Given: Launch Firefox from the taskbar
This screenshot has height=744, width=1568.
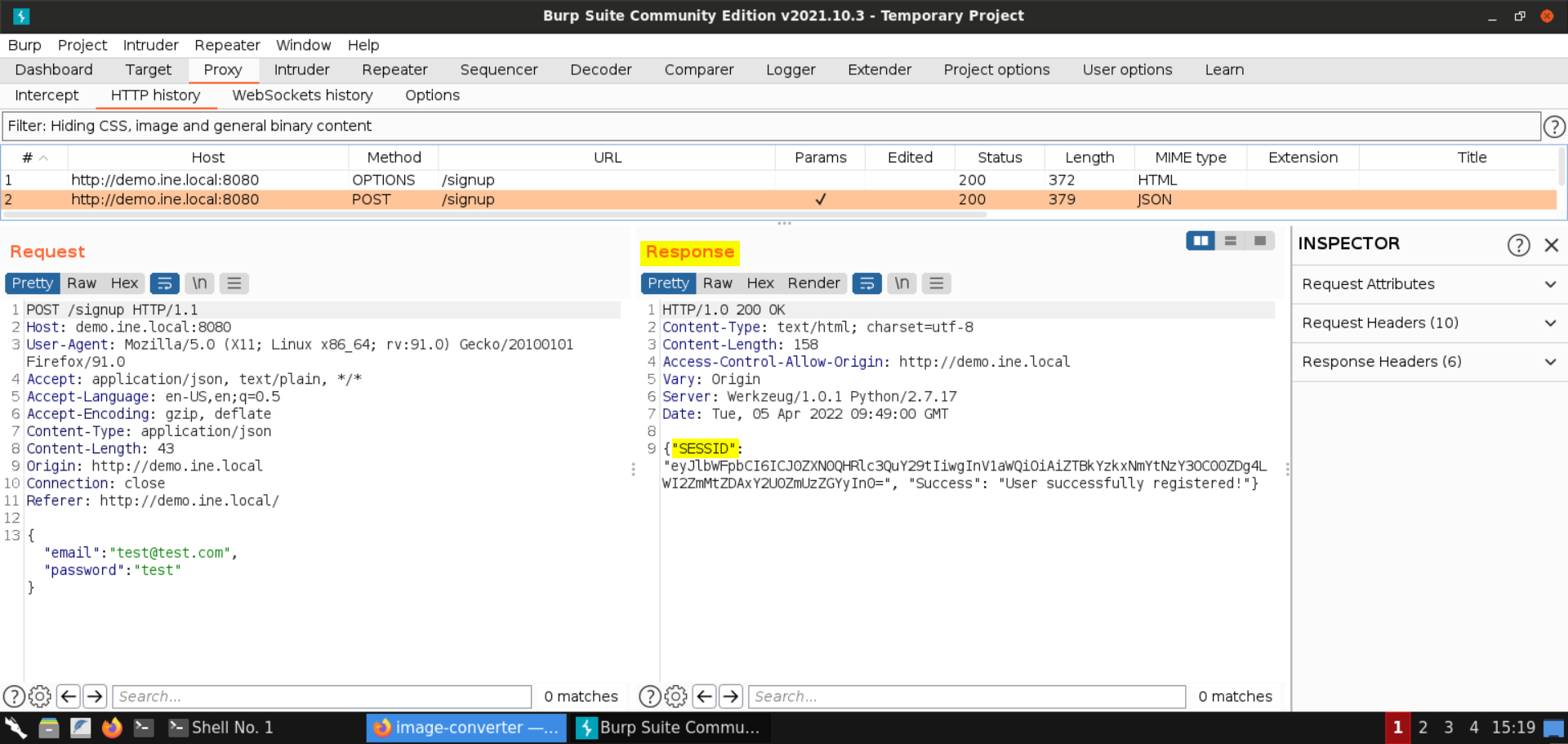Looking at the screenshot, I should [x=112, y=728].
